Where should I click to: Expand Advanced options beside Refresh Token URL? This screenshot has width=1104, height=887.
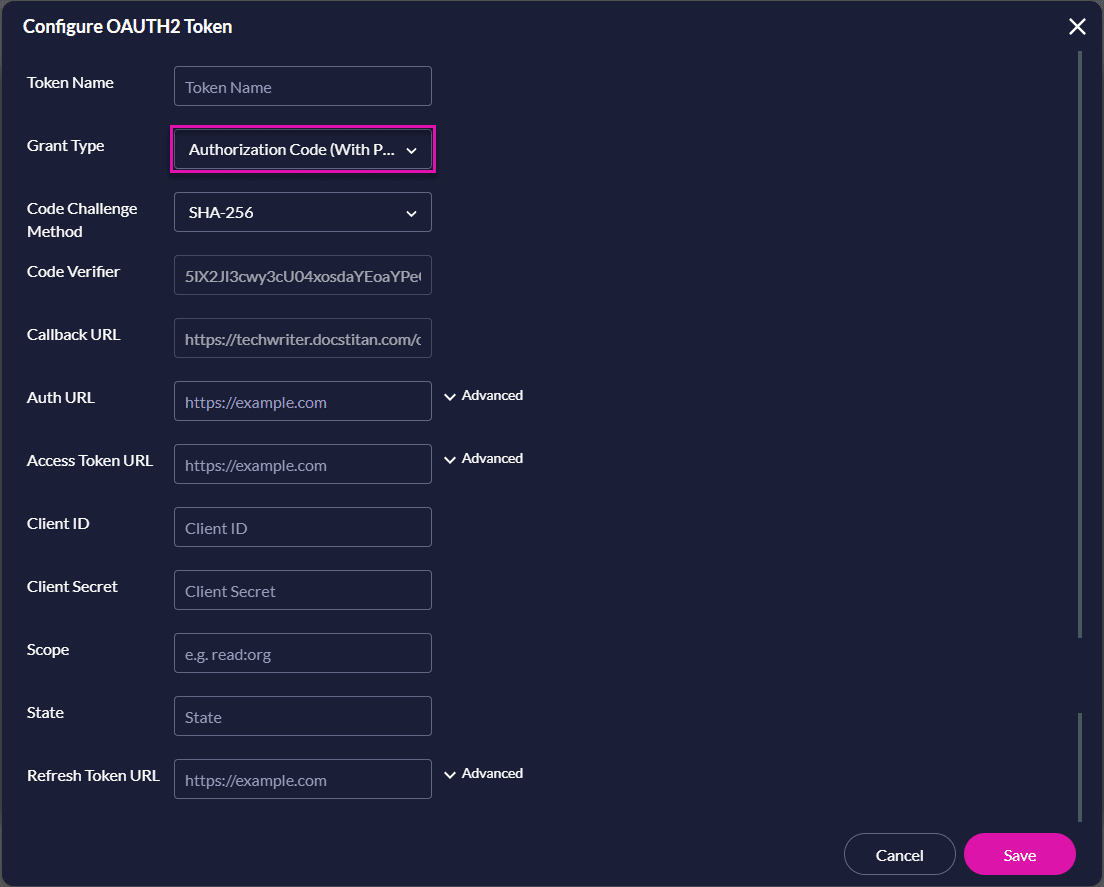pos(483,773)
